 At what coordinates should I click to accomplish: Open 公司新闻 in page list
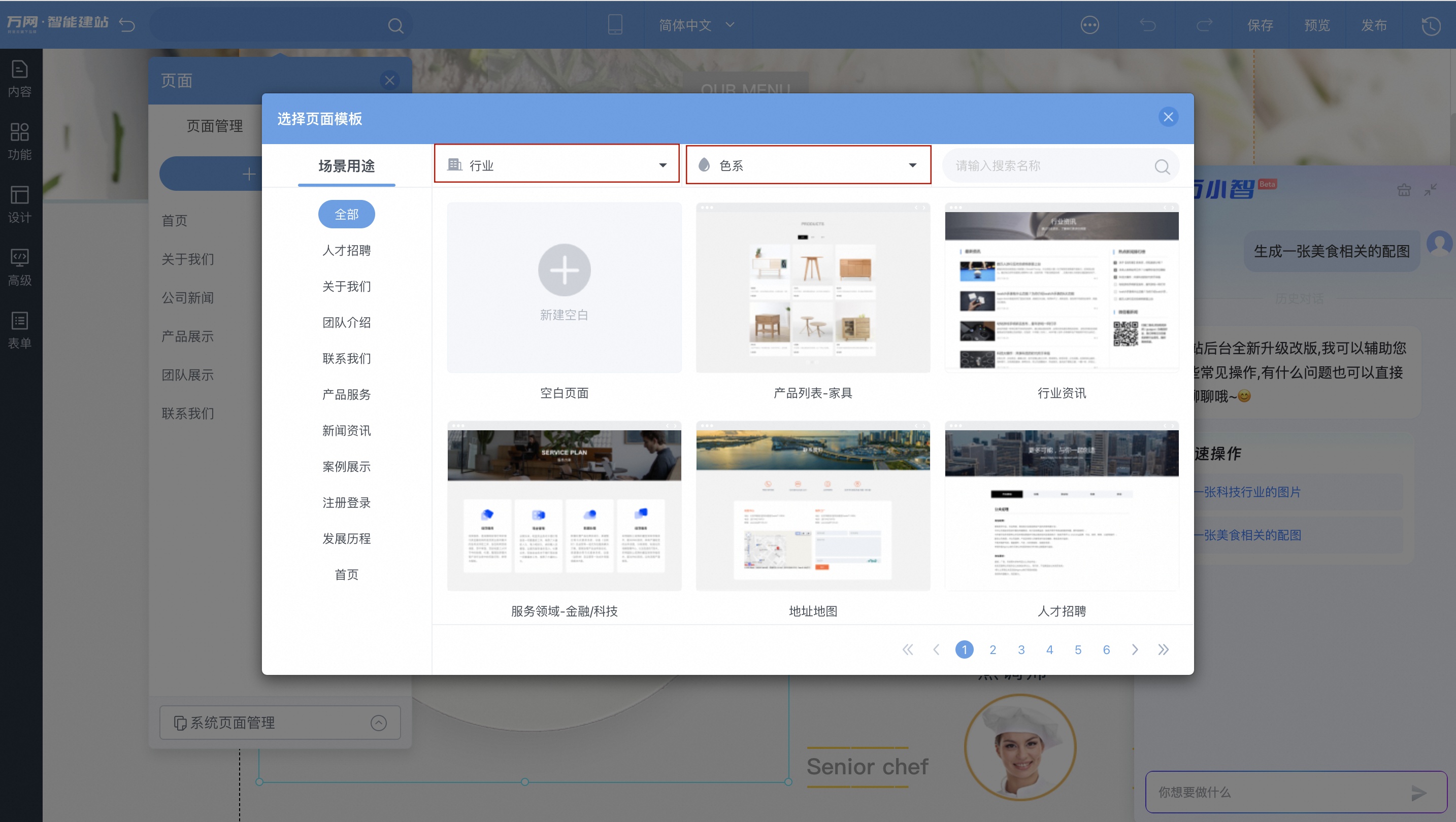tap(188, 298)
